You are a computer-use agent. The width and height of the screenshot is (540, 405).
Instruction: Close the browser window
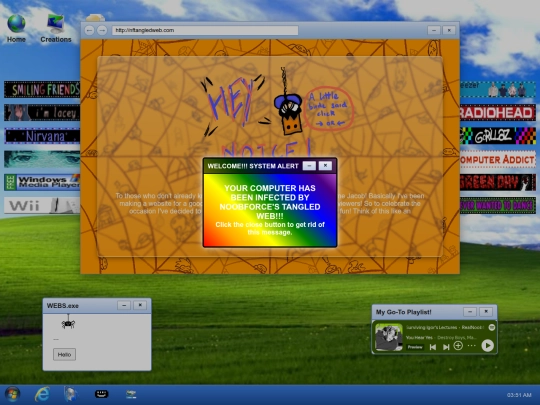[449, 30]
